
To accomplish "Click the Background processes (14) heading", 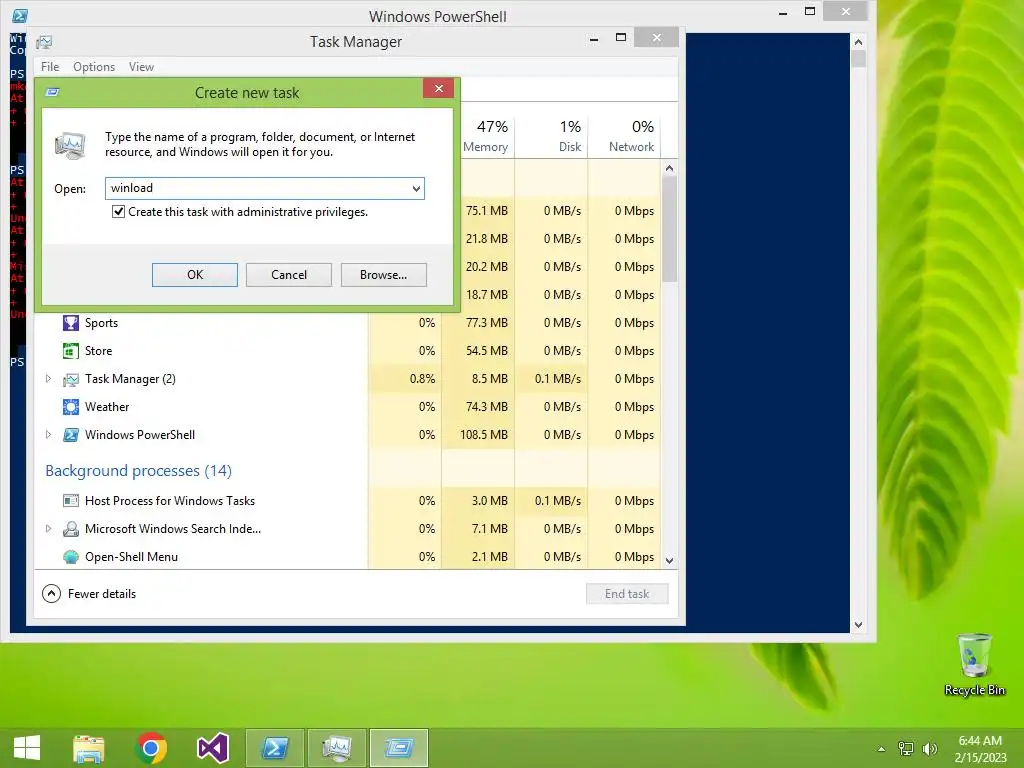I will [138, 471].
